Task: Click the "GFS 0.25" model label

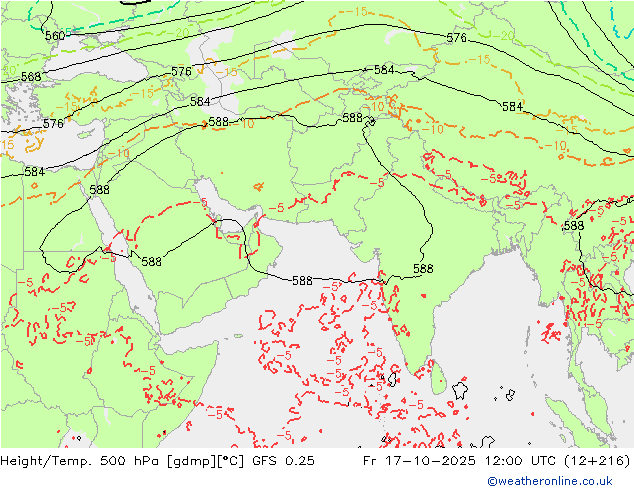Action: click(283, 460)
